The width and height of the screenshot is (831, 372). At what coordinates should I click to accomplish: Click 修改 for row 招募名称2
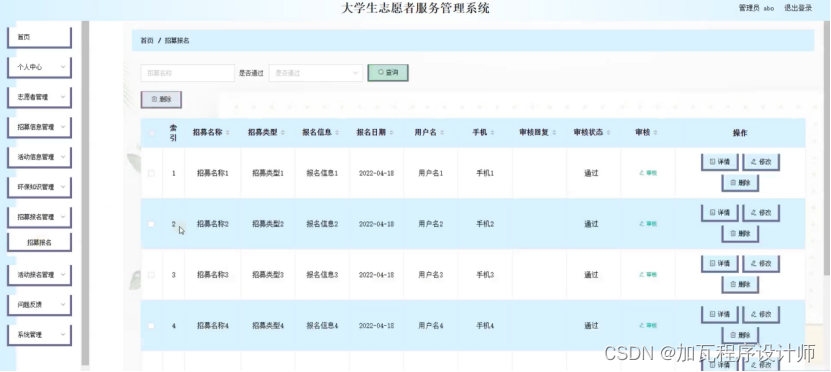(761, 213)
